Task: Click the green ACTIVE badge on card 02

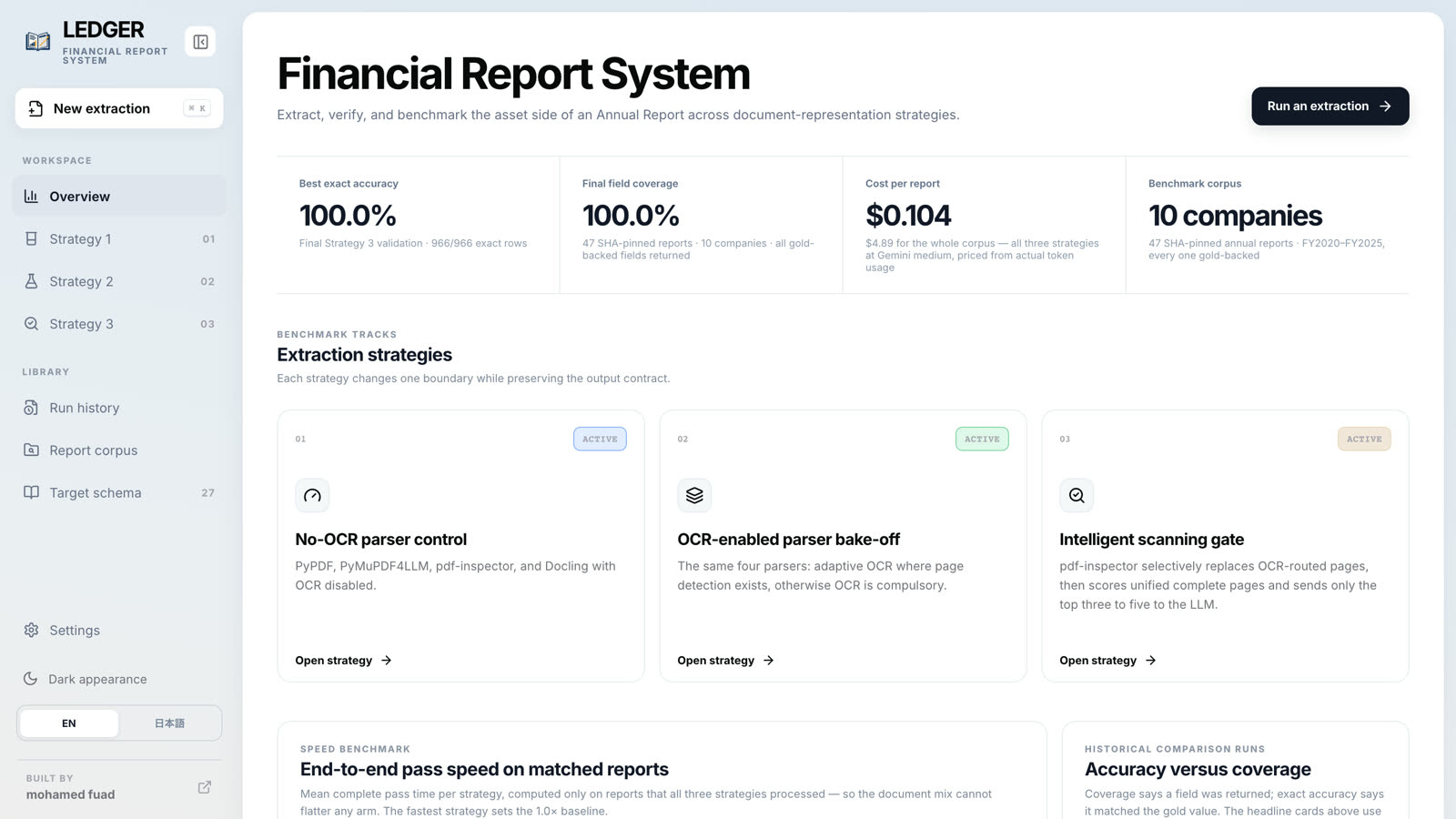Action: click(982, 439)
